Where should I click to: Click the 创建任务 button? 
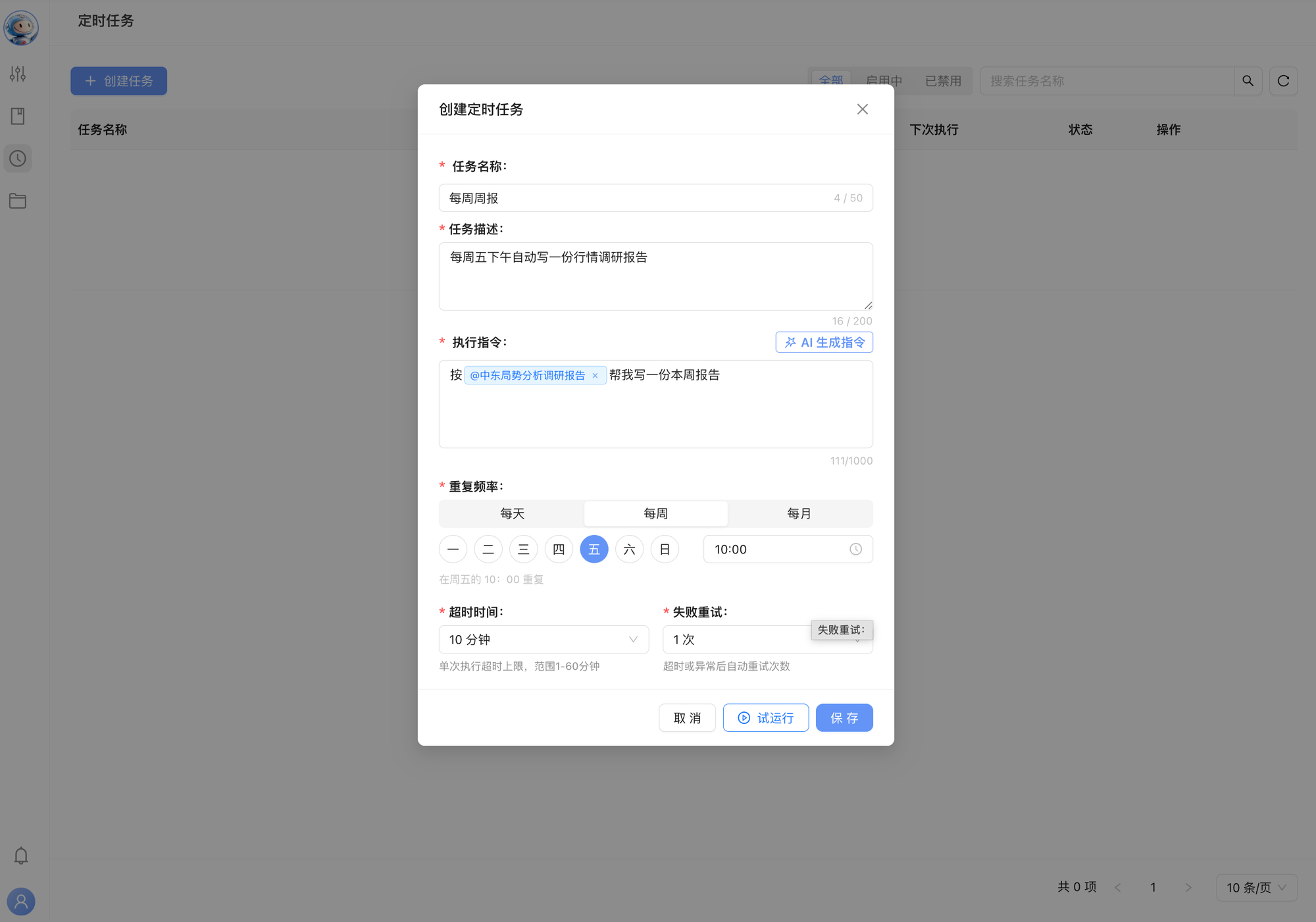point(118,81)
